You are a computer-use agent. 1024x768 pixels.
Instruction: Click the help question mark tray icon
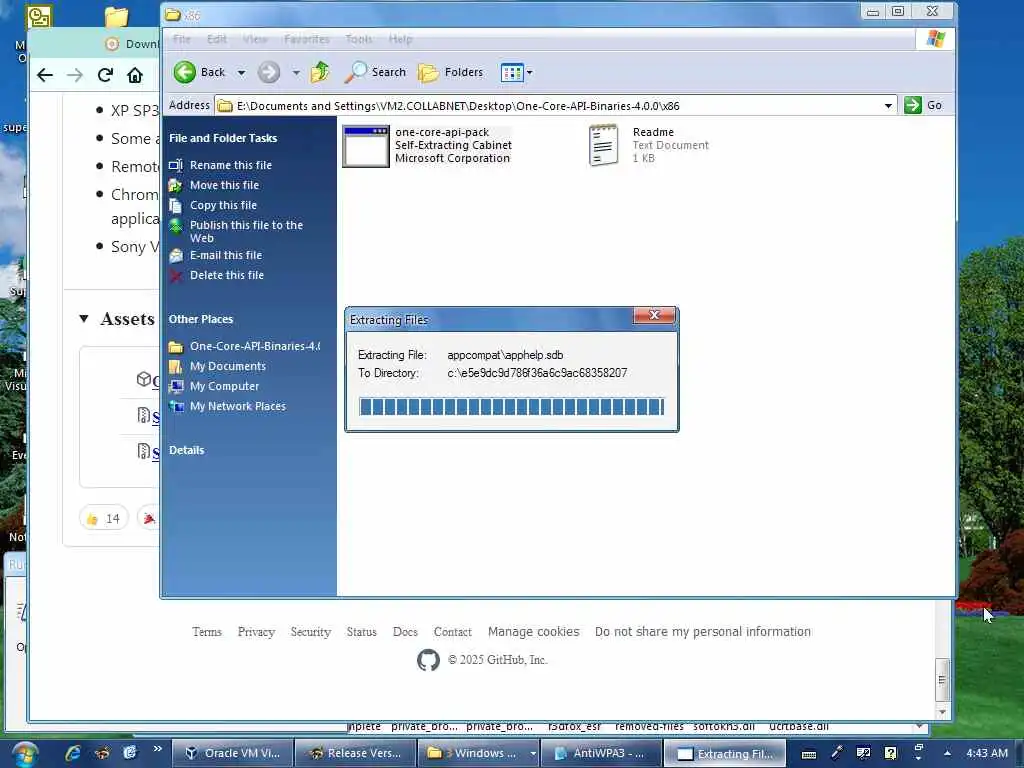click(x=891, y=753)
